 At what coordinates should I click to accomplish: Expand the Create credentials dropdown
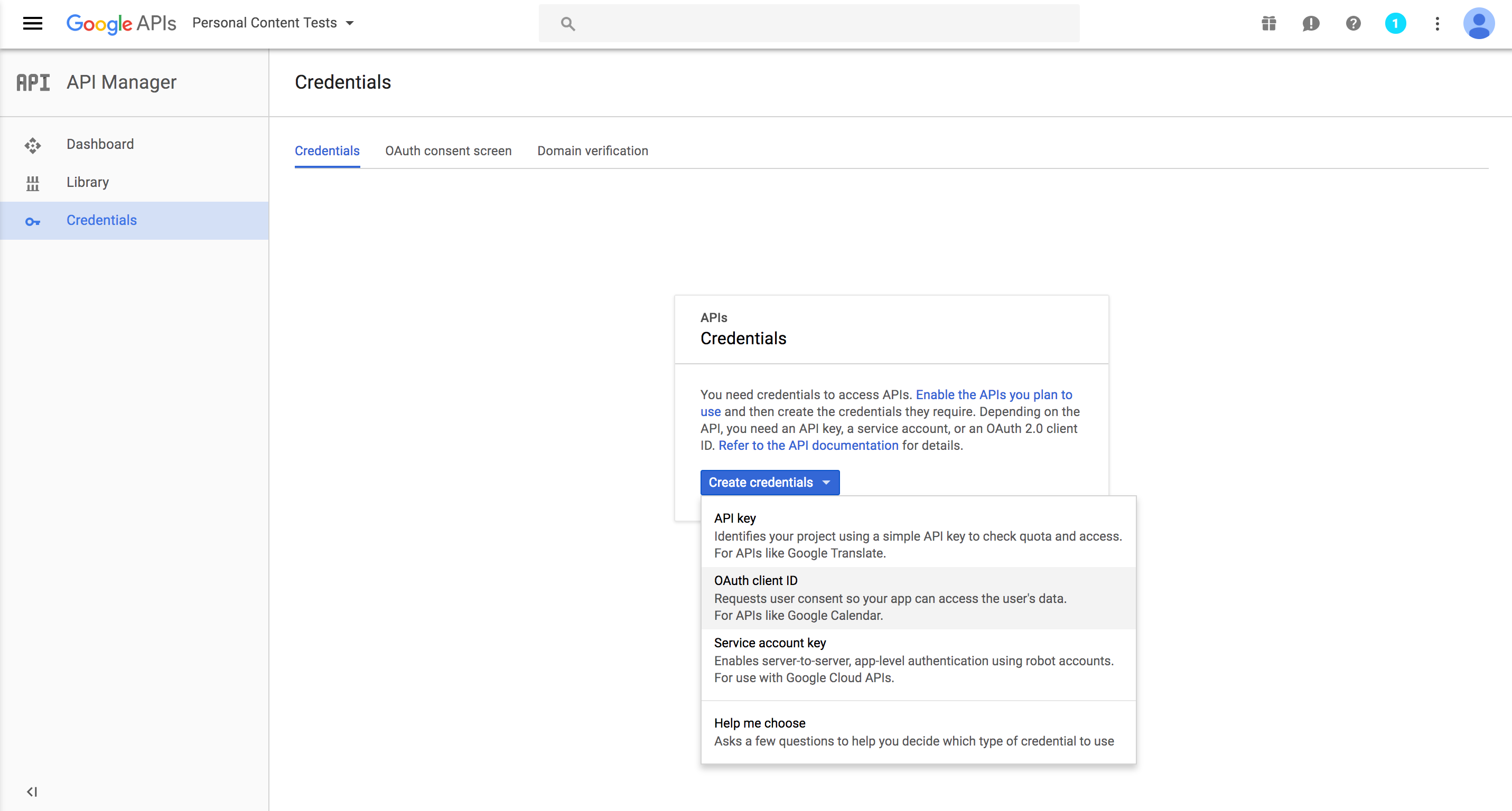click(769, 482)
